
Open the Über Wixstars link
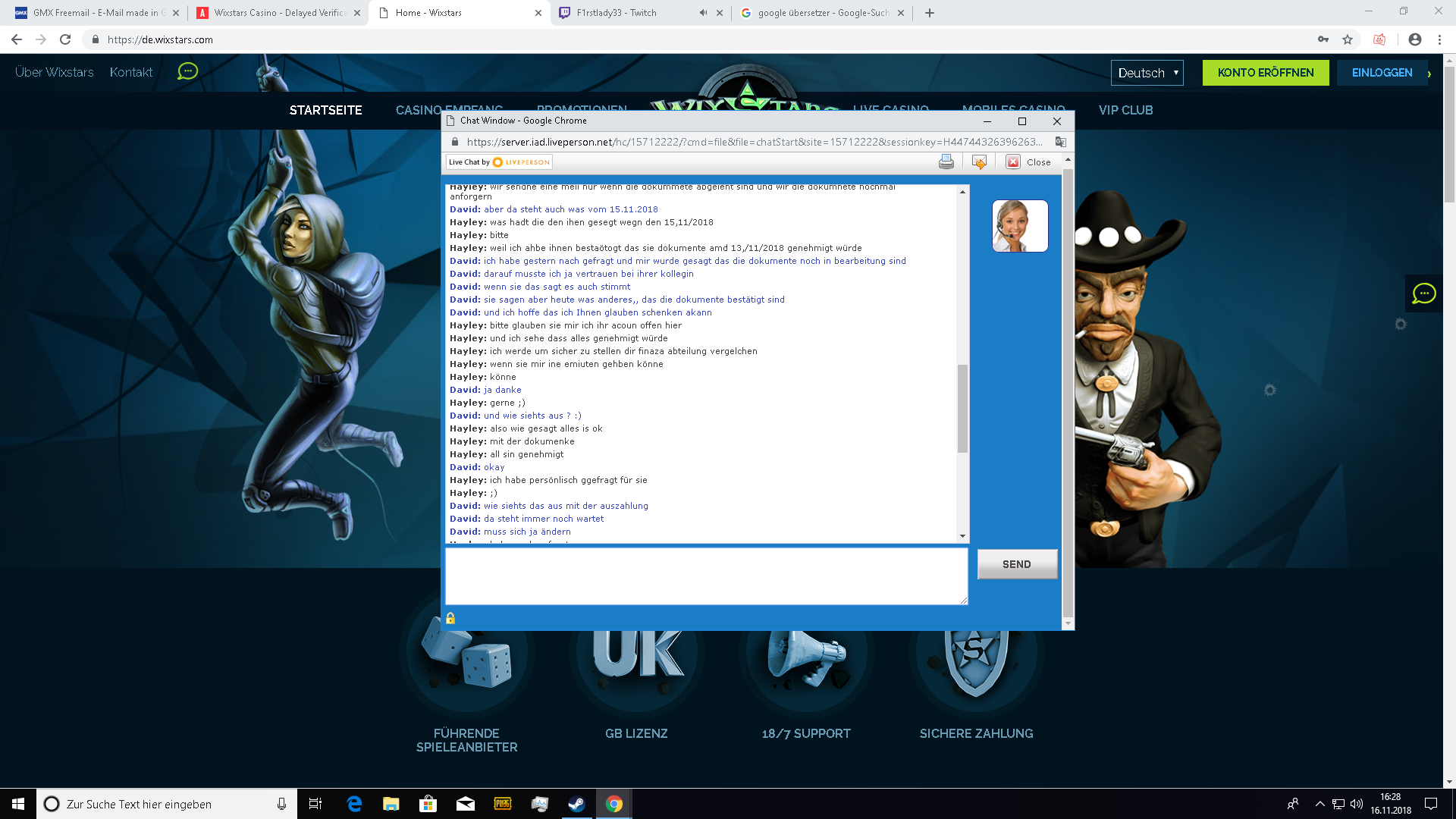tap(55, 72)
